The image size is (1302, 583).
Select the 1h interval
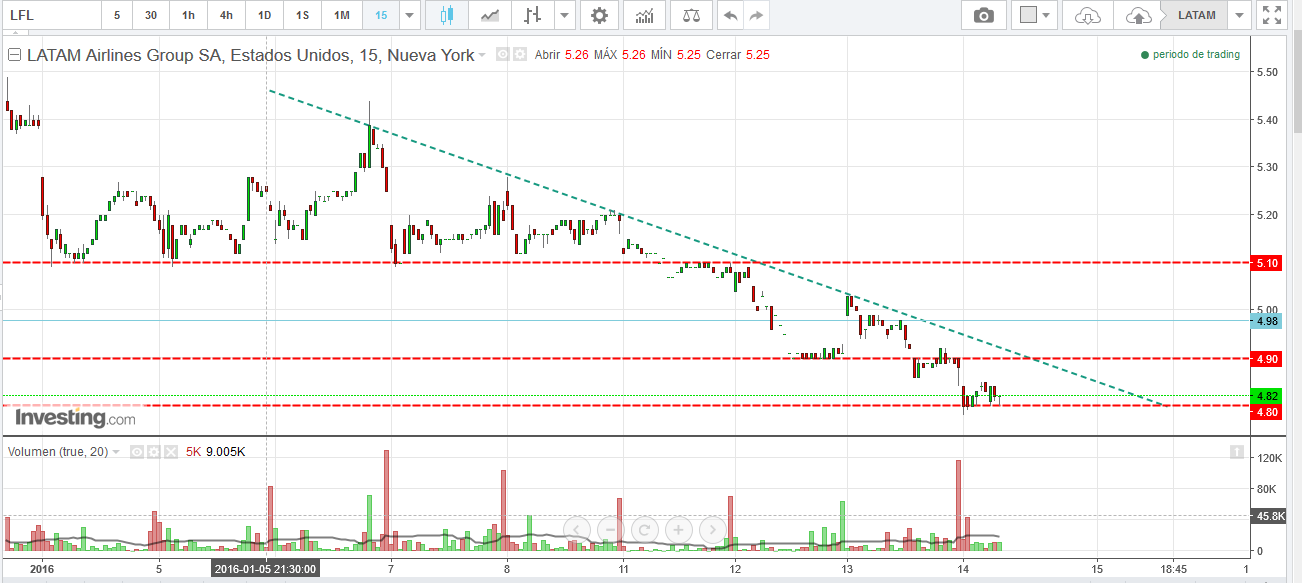pos(188,15)
